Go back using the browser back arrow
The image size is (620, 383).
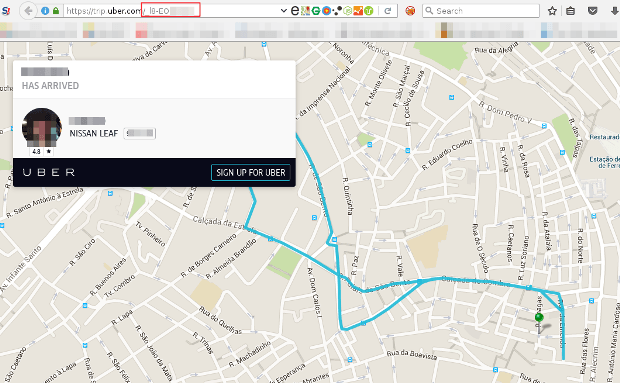point(28,11)
